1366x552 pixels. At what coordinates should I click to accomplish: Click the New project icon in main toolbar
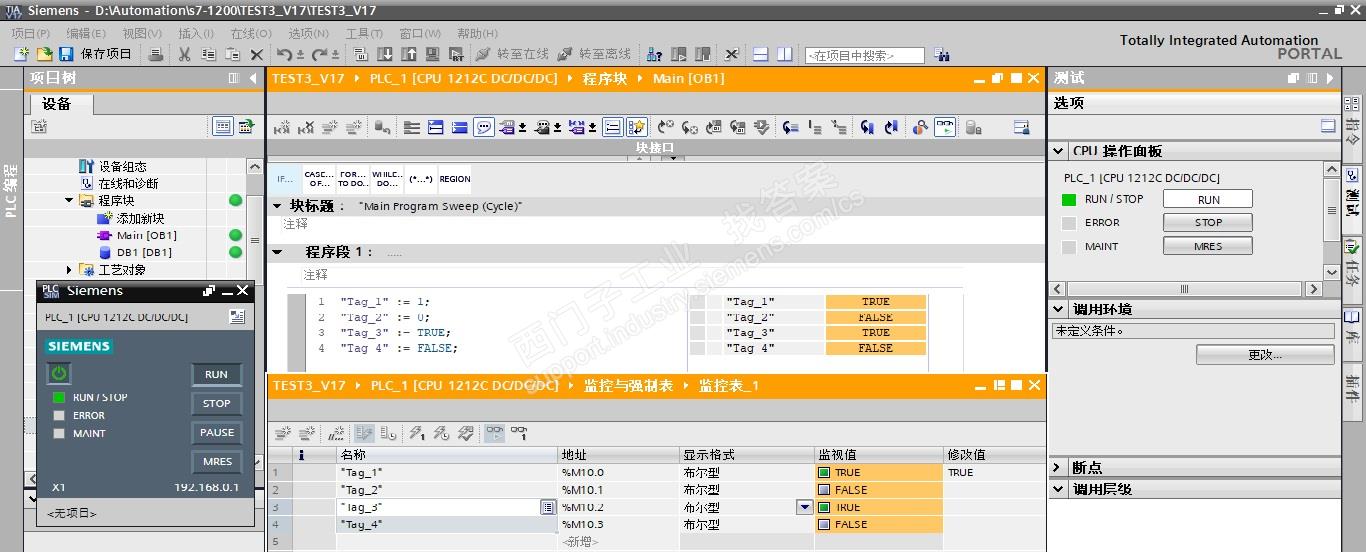click(21, 54)
